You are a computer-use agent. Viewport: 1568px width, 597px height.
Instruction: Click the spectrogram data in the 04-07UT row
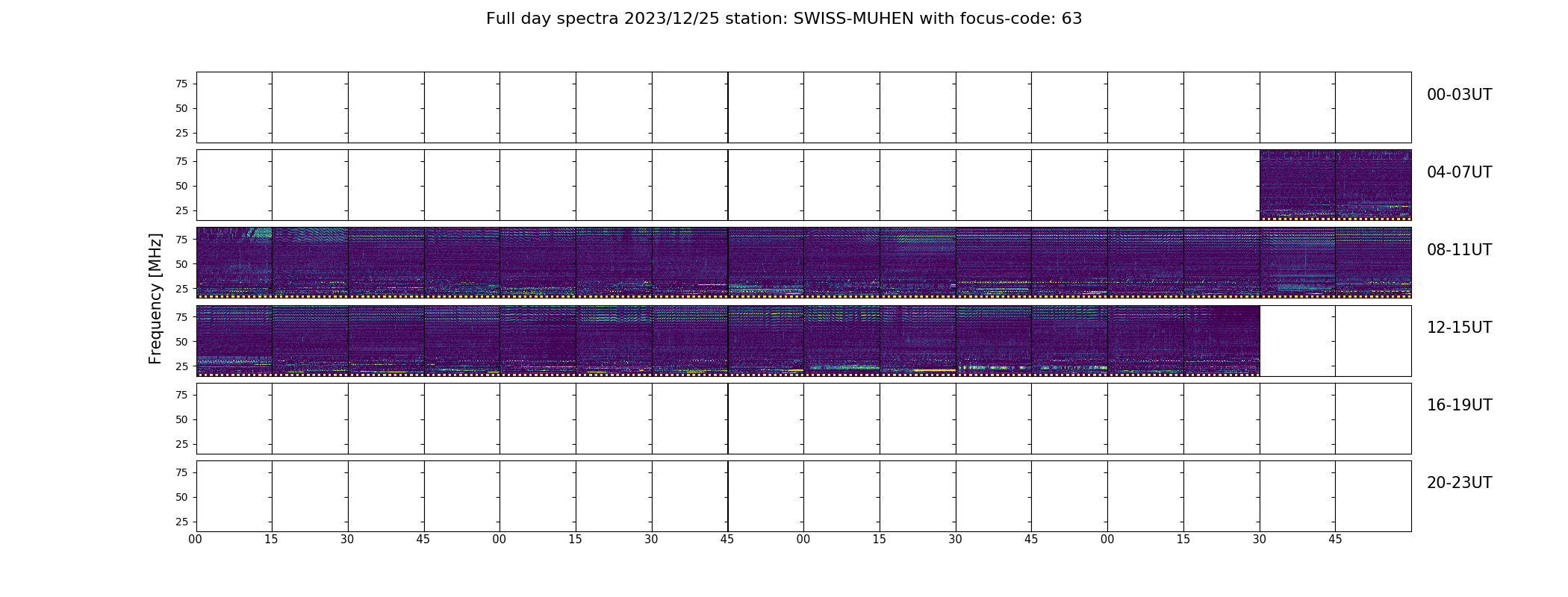(x=1335, y=185)
